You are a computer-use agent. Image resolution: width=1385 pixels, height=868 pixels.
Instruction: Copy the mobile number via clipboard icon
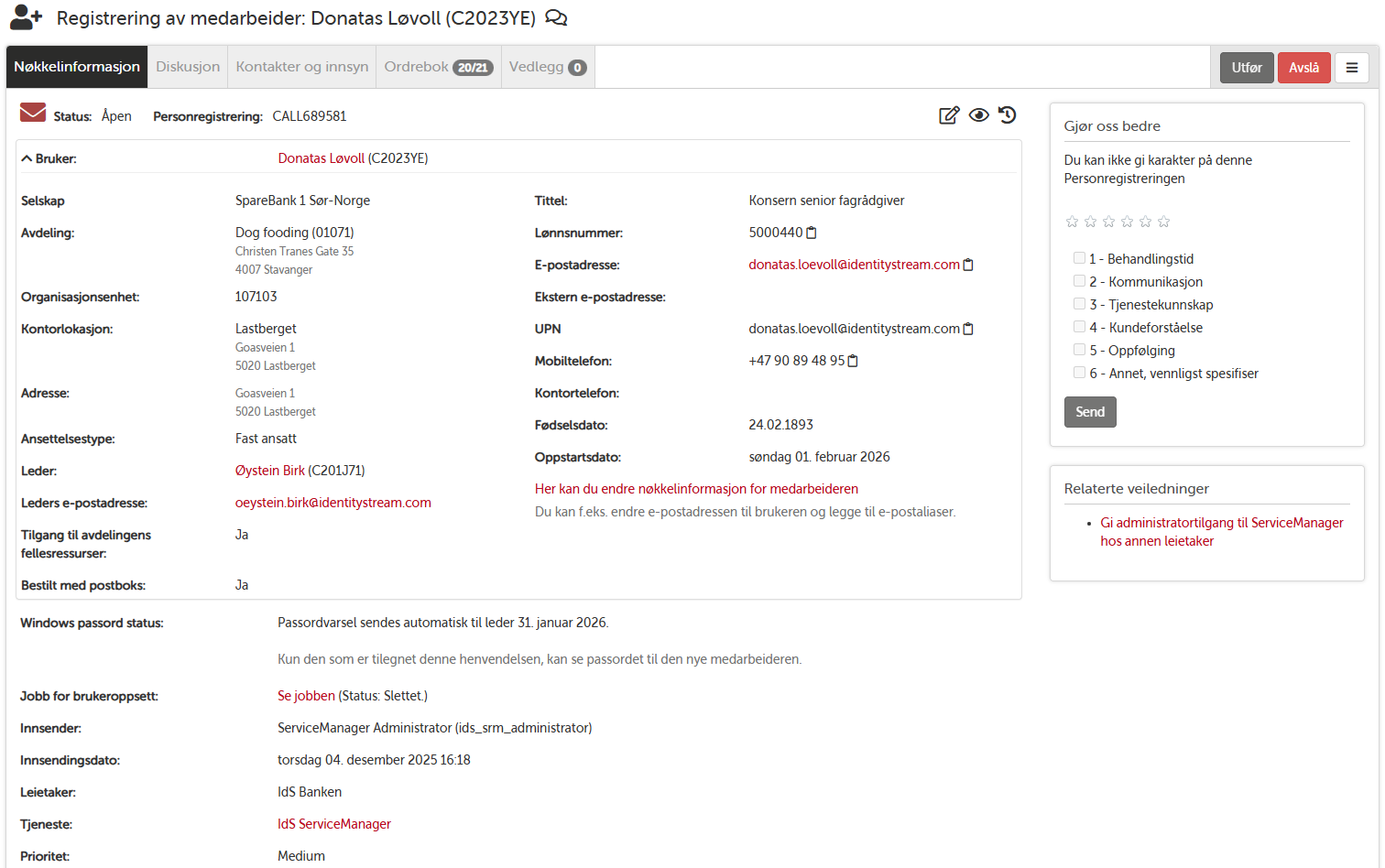tap(853, 361)
